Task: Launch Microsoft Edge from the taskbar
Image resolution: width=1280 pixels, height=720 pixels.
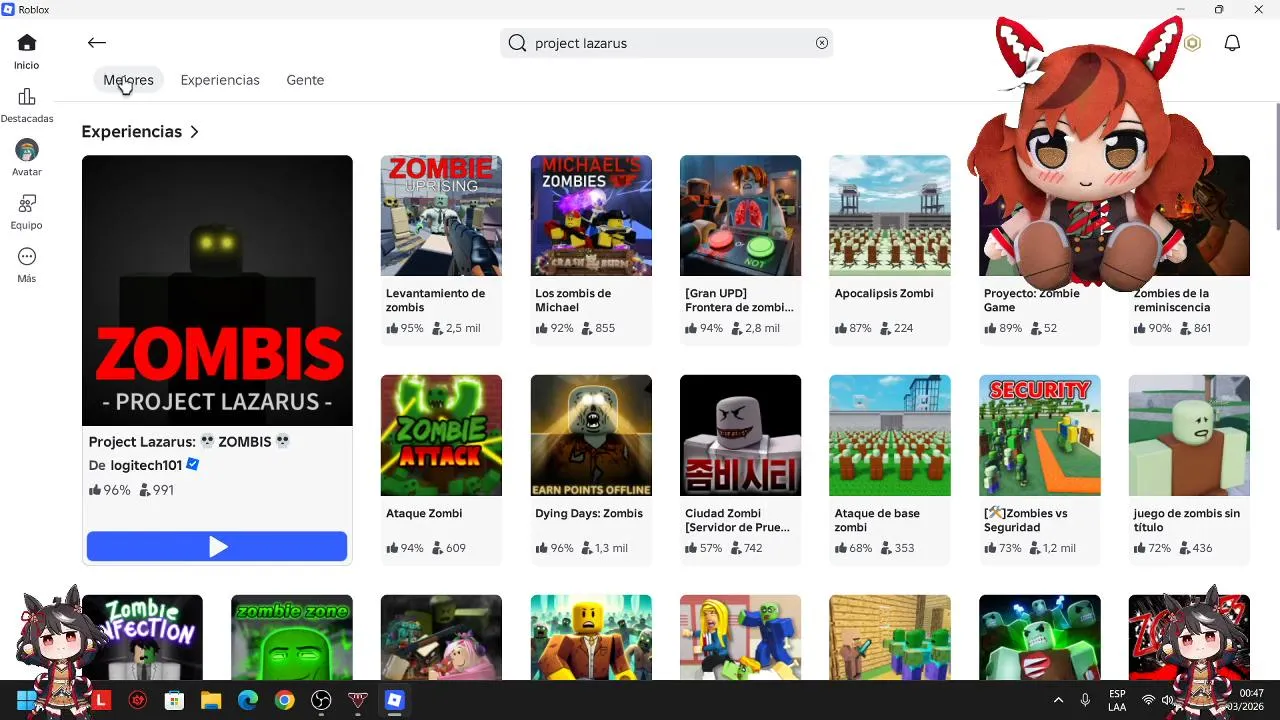Action: 247,701
